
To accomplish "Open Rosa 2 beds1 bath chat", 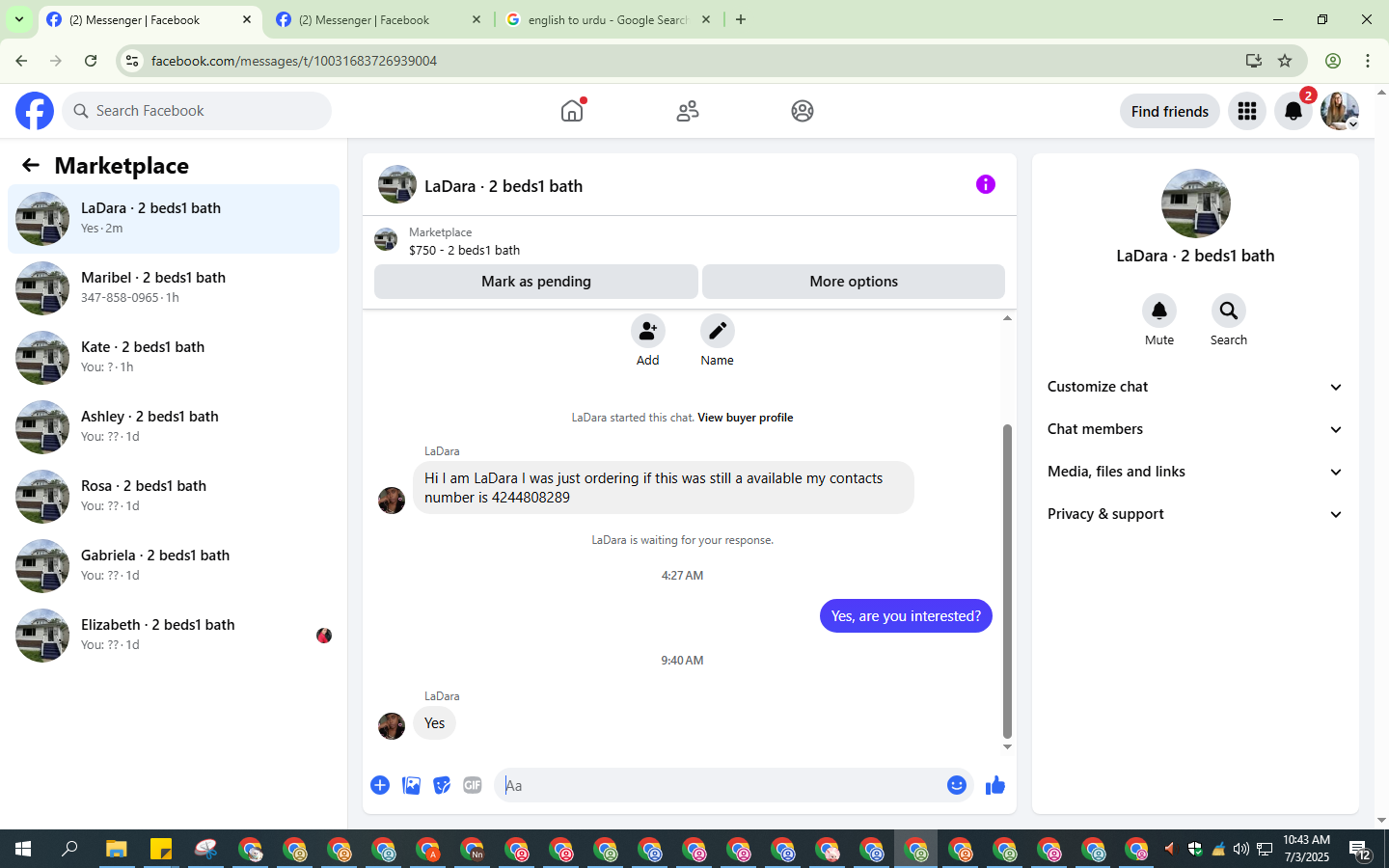I will (x=174, y=497).
